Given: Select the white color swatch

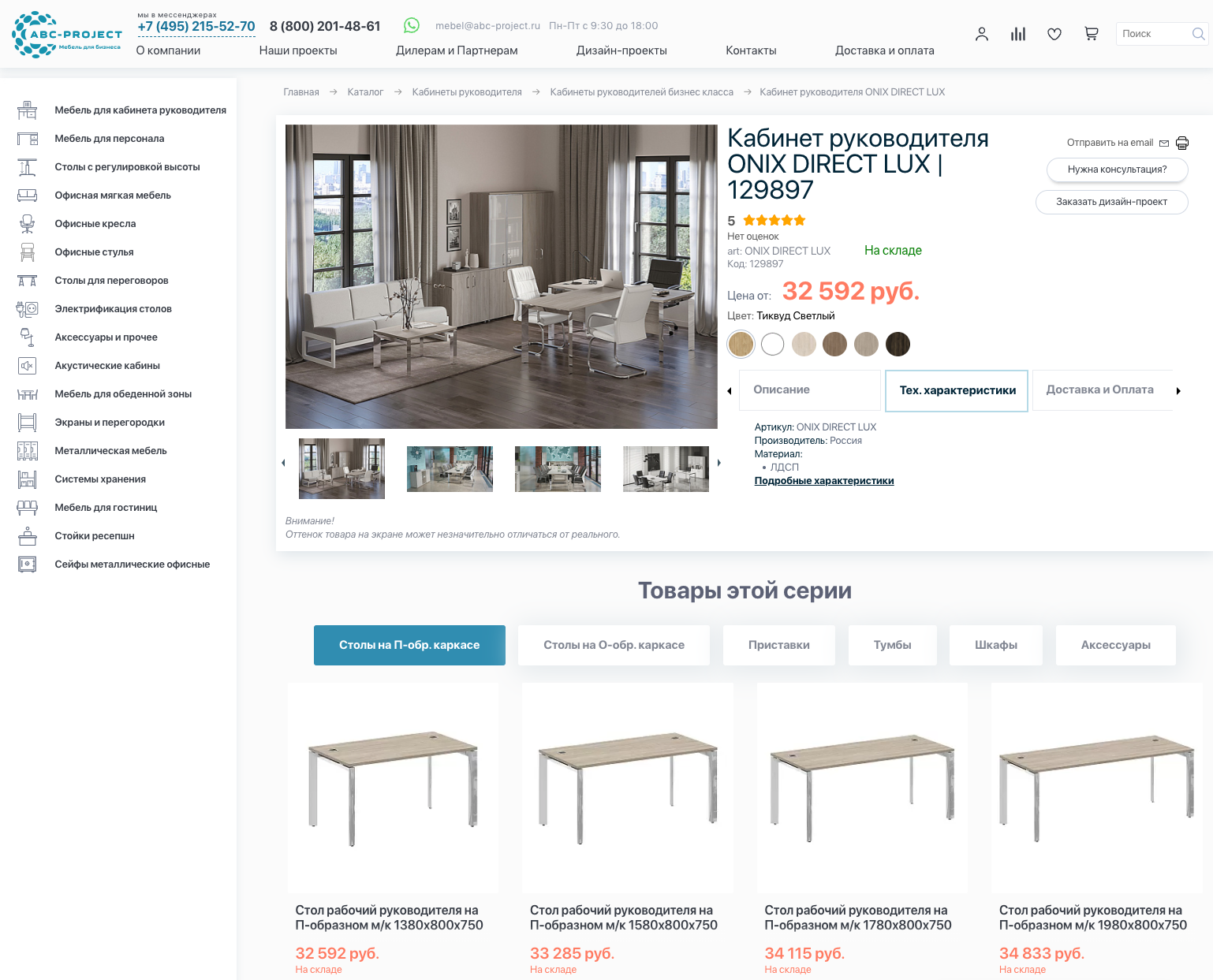Looking at the screenshot, I should [773, 344].
